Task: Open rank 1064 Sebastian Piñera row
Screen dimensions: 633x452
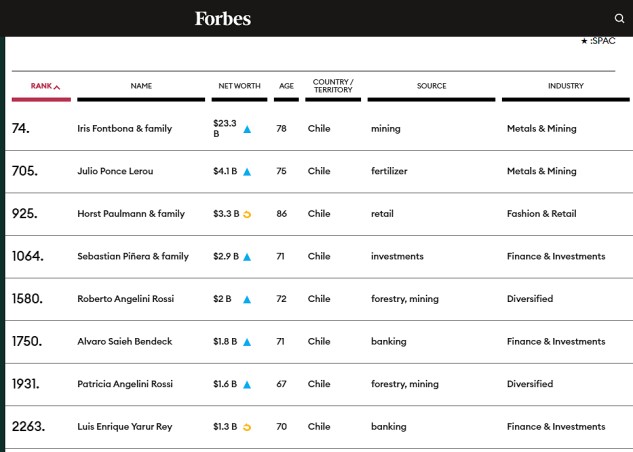Action: pos(133,257)
